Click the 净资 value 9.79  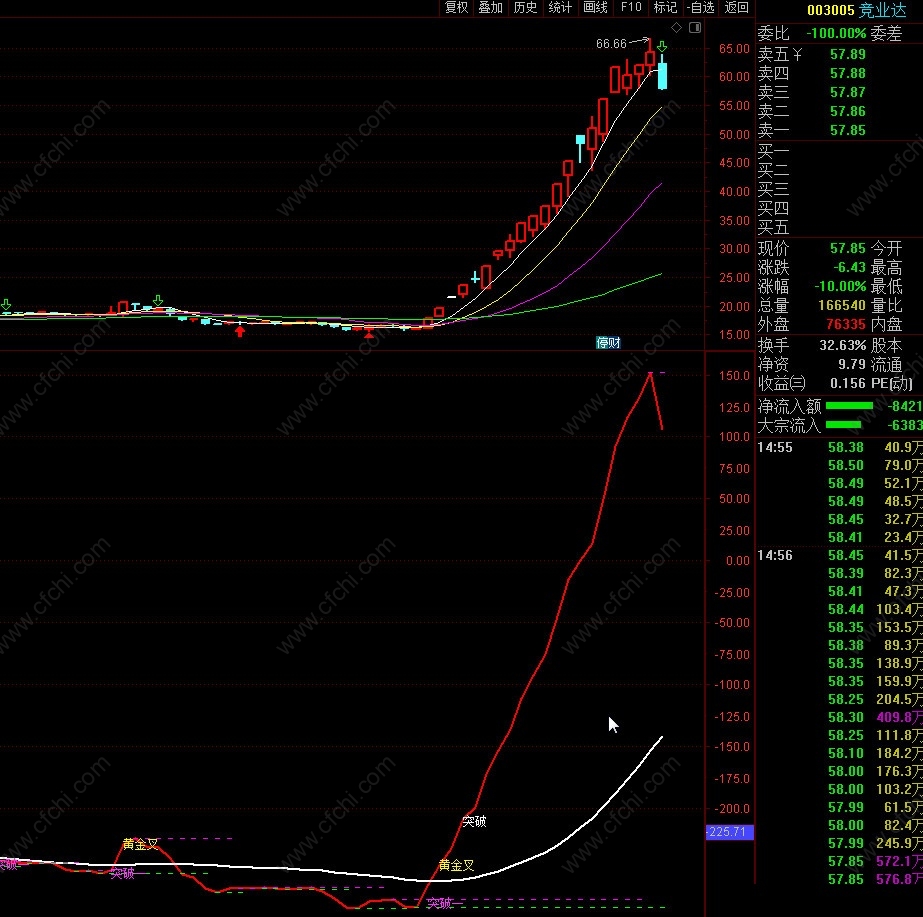pyautogui.click(x=852, y=364)
